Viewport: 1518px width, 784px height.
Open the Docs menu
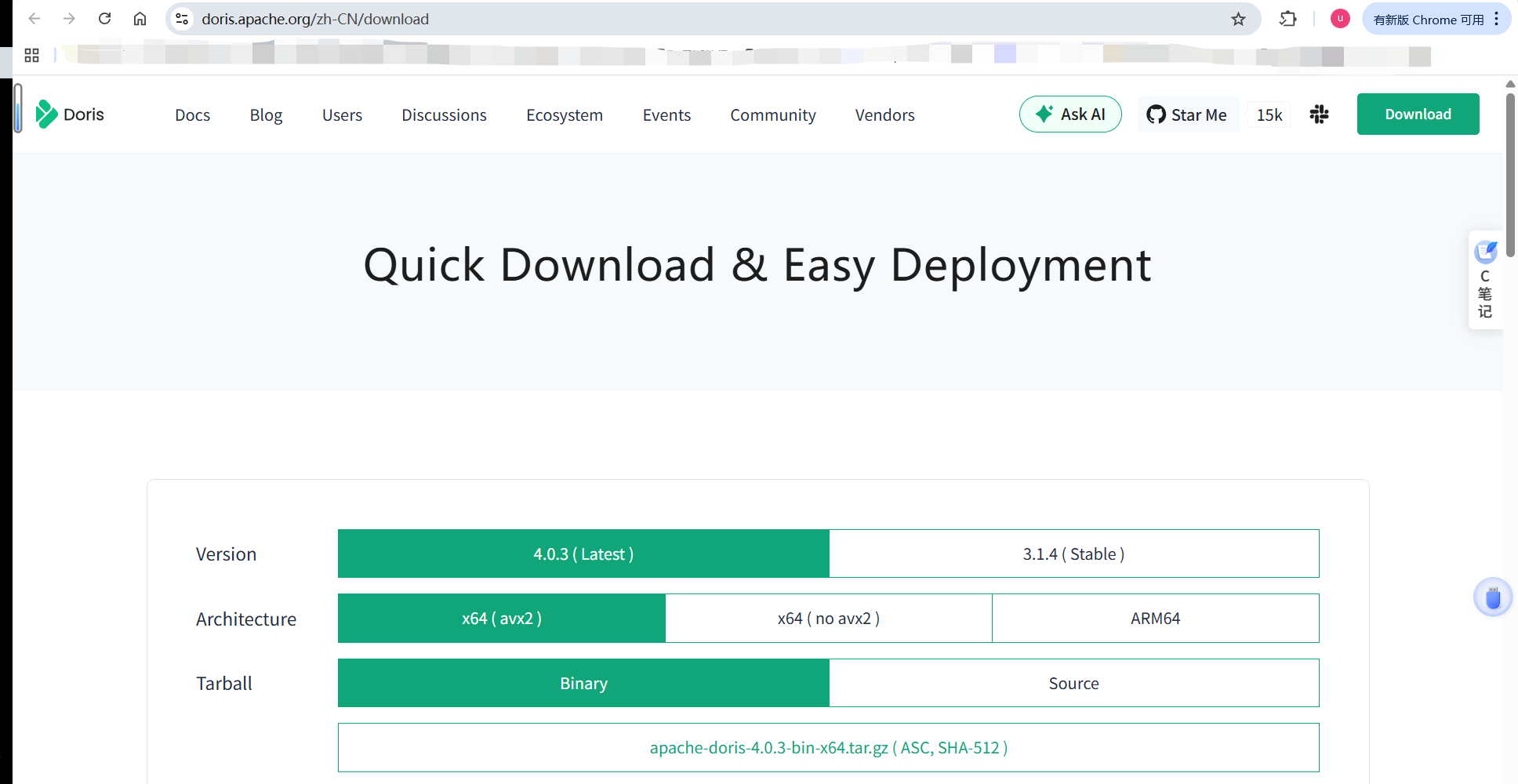[192, 115]
